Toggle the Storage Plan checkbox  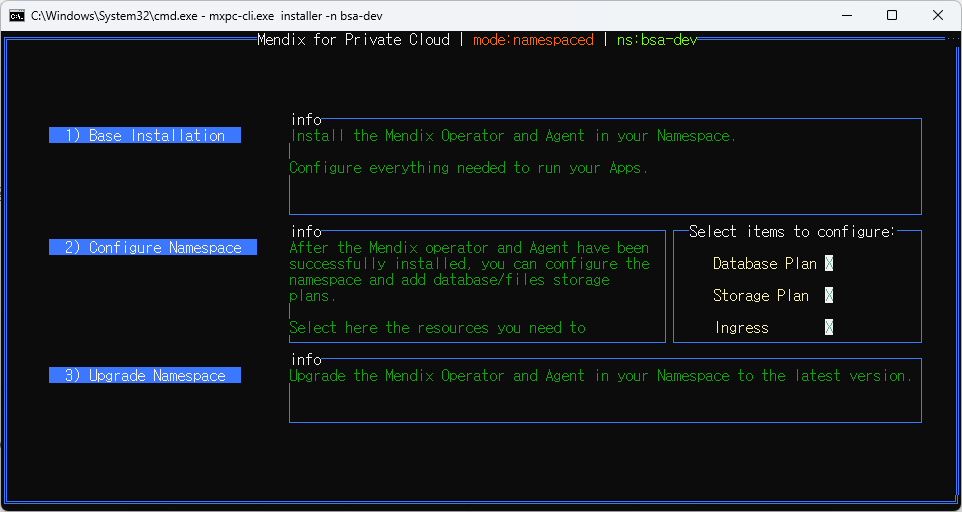click(x=829, y=296)
